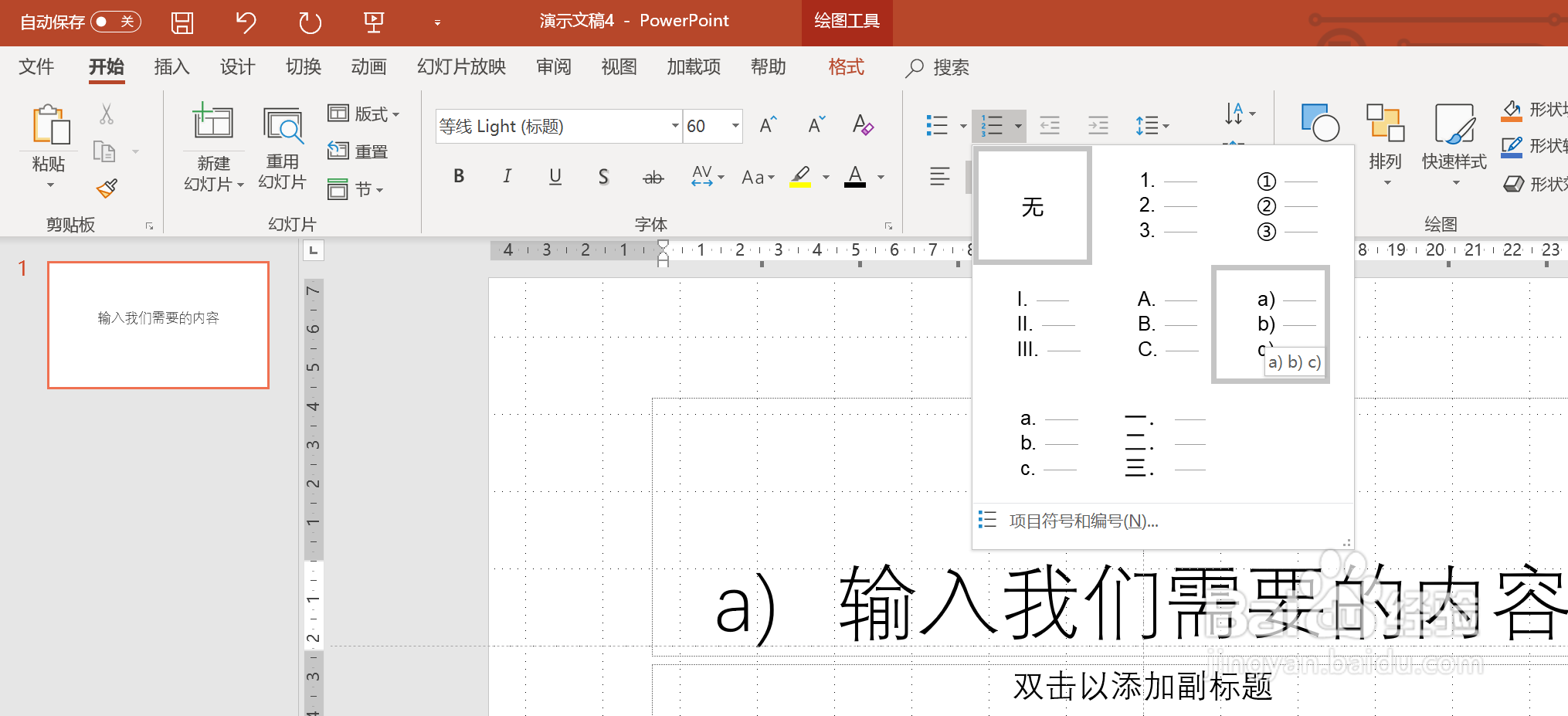Switch to the 格式 ribbon tab
The image size is (1568, 716).
846,67
